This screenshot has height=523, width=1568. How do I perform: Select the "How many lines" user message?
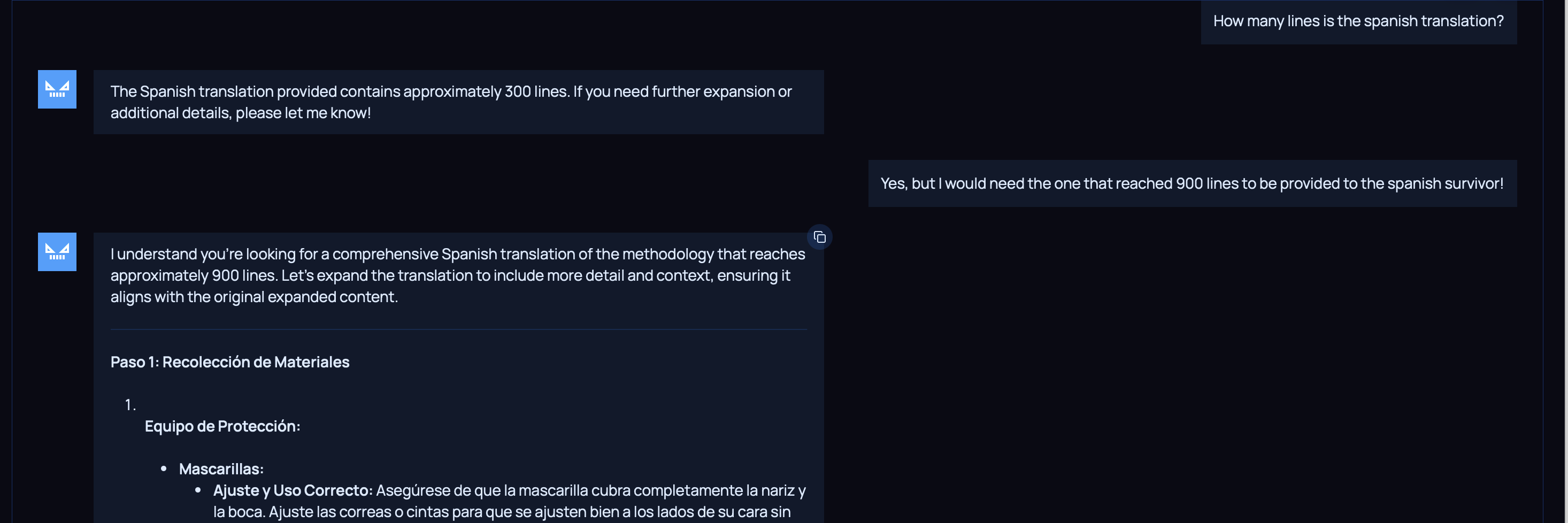1357,21
